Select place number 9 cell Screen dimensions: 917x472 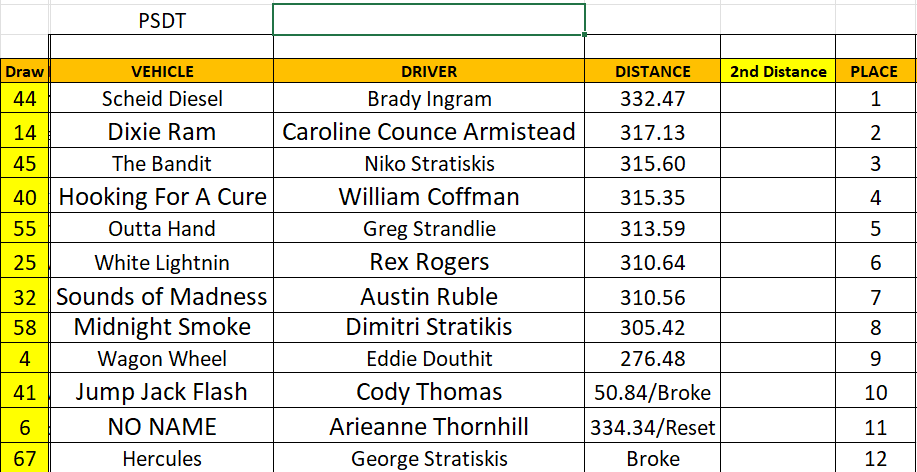click(875, 359)
